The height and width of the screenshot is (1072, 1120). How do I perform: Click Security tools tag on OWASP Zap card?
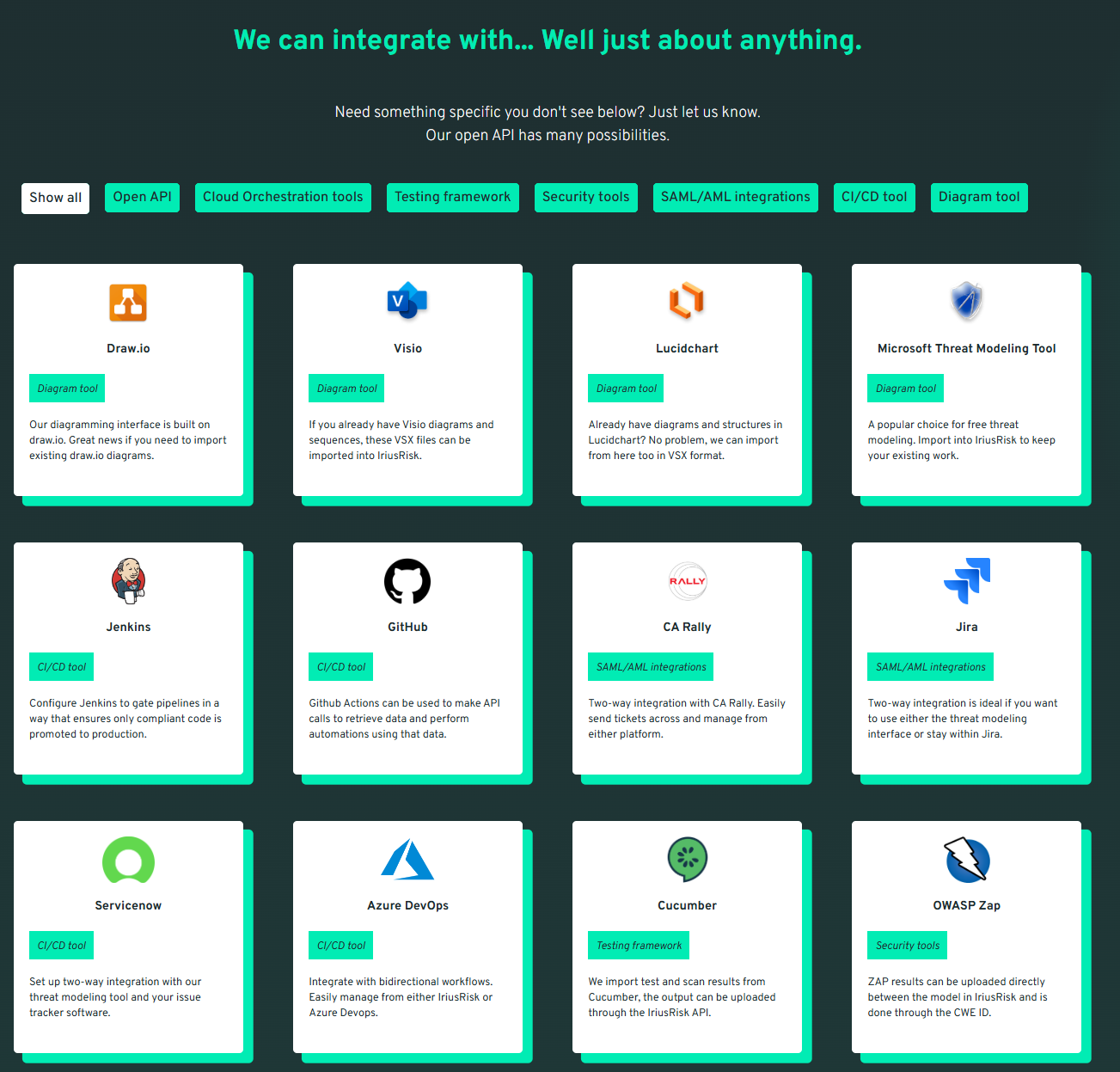[907, 946]
